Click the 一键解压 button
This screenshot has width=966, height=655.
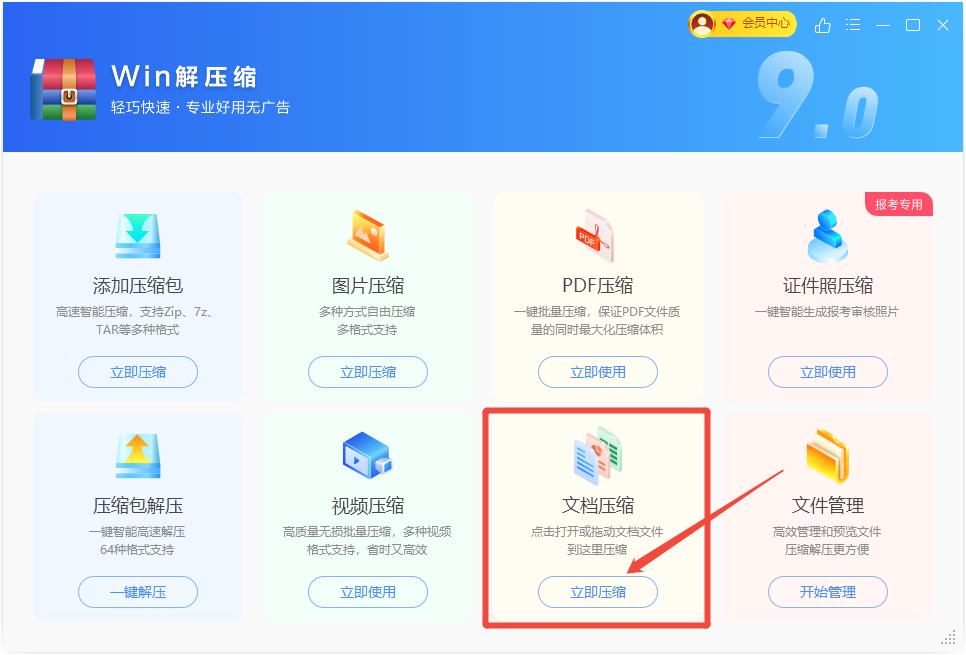(138, 592)
